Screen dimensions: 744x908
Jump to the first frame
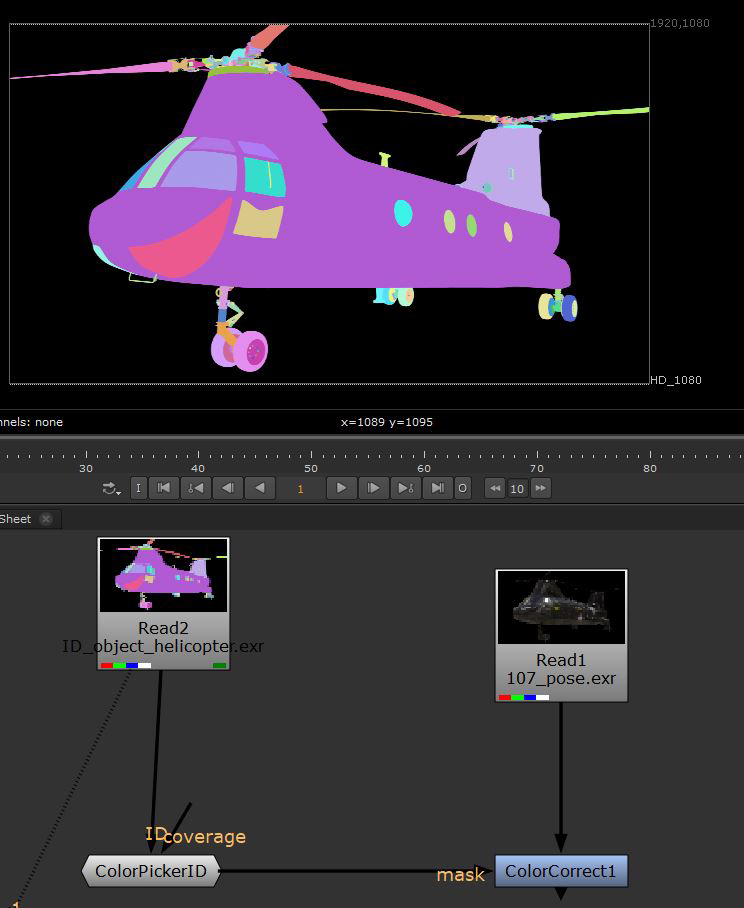165,488
